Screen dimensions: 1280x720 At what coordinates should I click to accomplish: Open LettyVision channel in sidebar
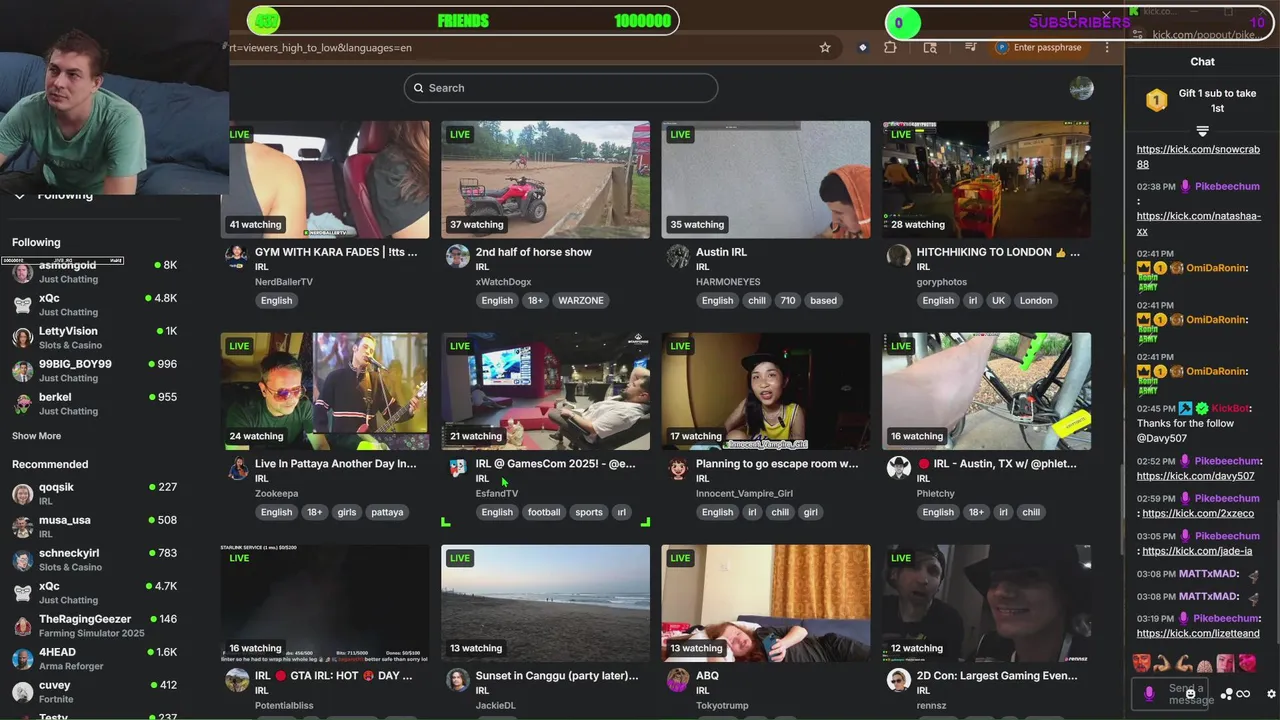[x=94, y=337]
